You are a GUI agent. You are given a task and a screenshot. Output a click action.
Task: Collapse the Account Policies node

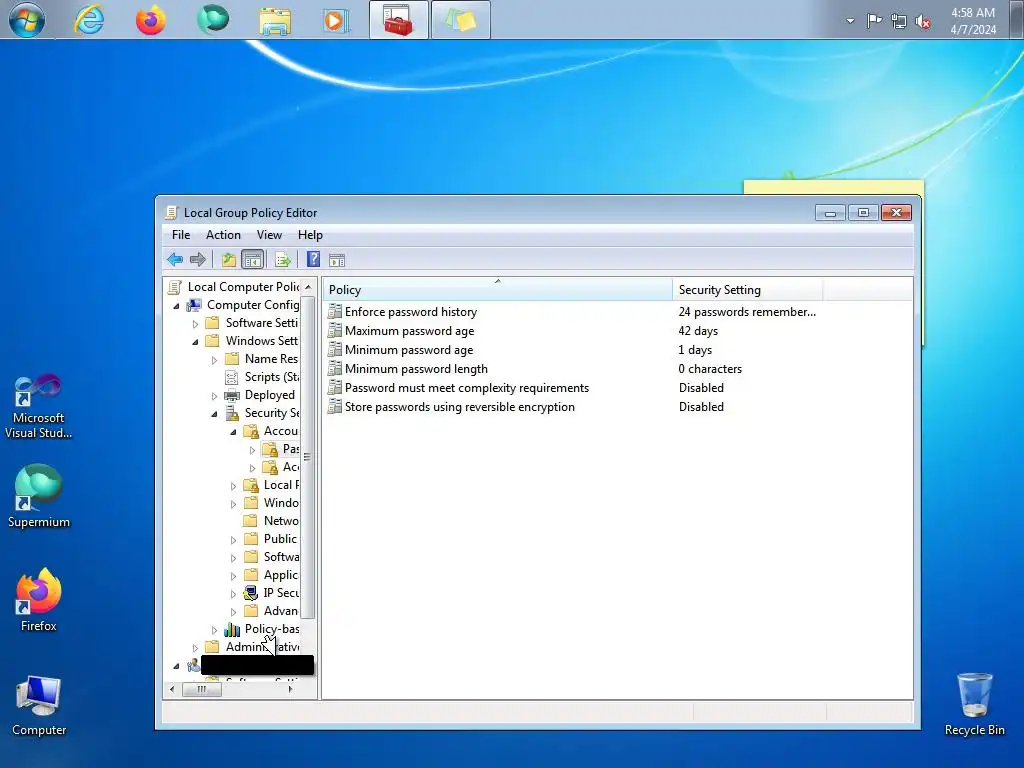233,432
